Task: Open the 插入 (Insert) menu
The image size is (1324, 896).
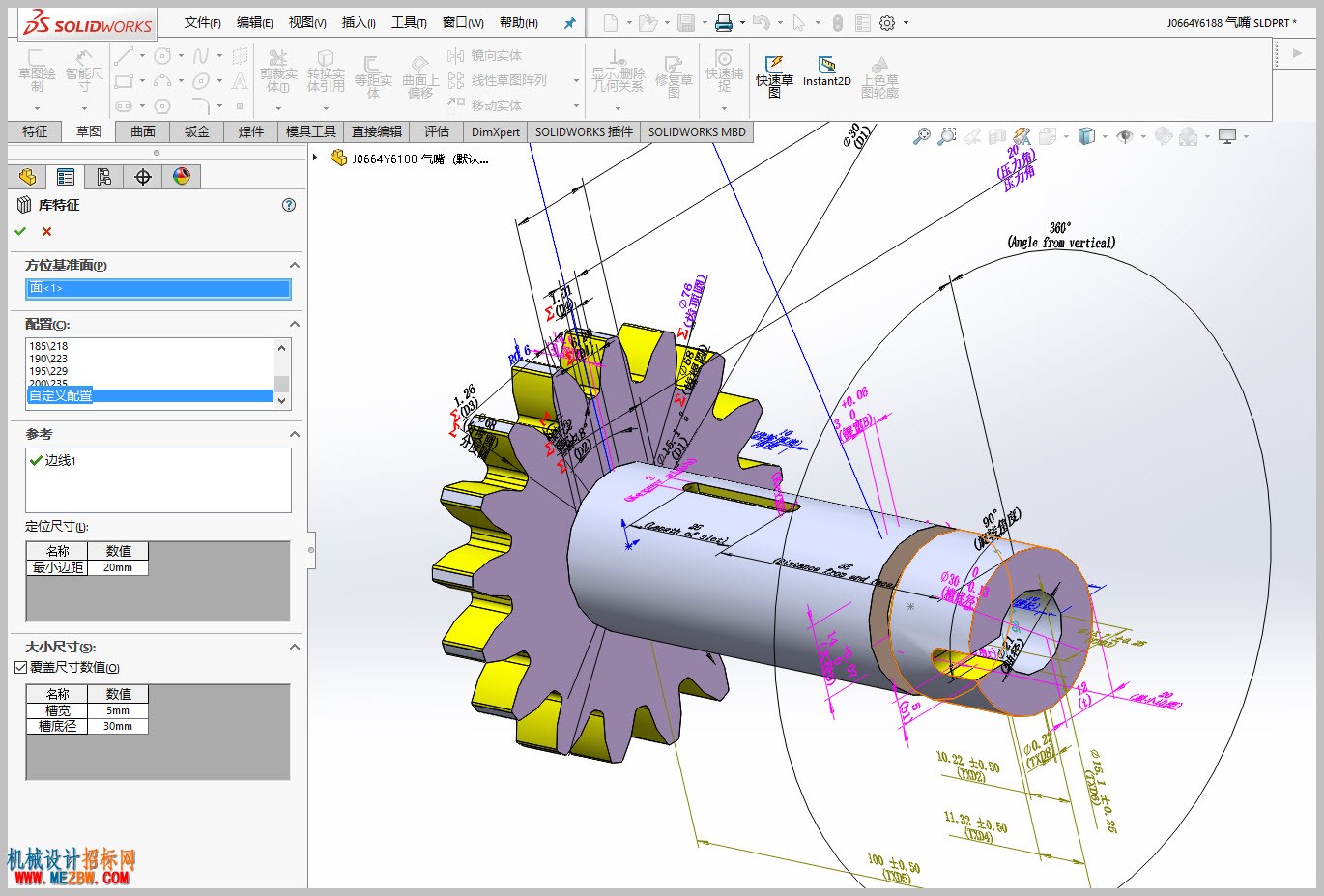Action: pyautogui.click(x=359, y=23)
